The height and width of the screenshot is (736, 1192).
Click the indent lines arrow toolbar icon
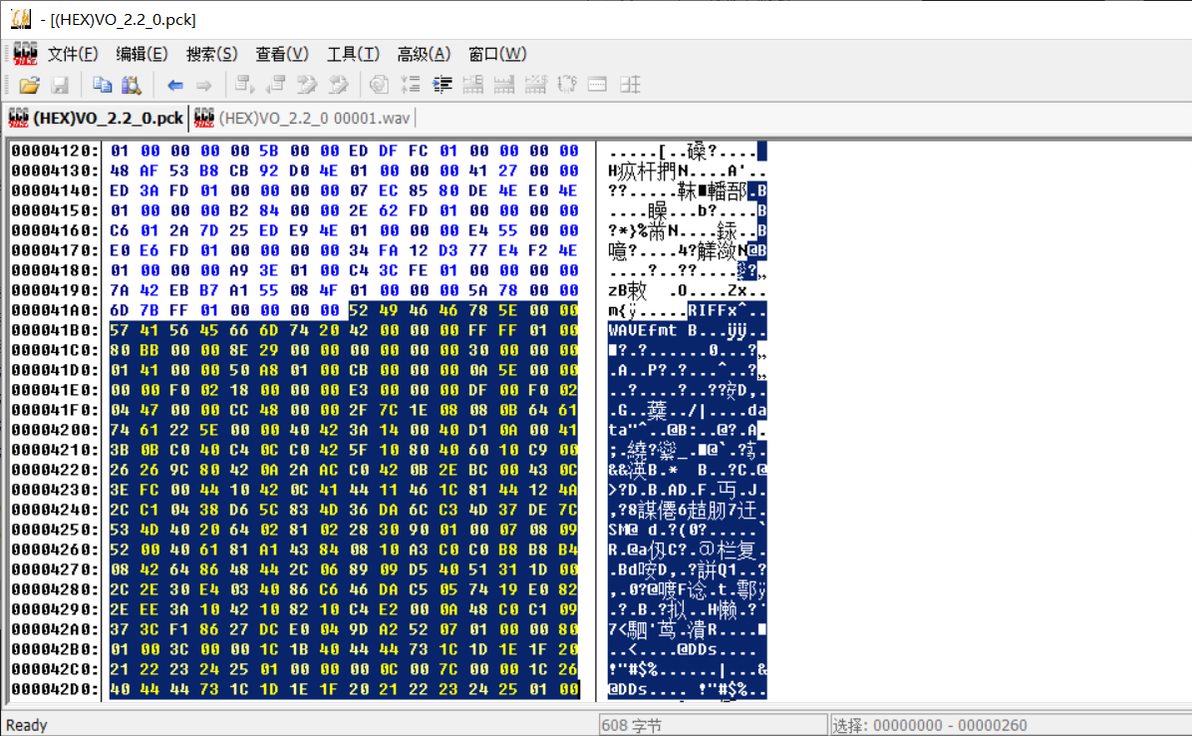pos(442,84)
